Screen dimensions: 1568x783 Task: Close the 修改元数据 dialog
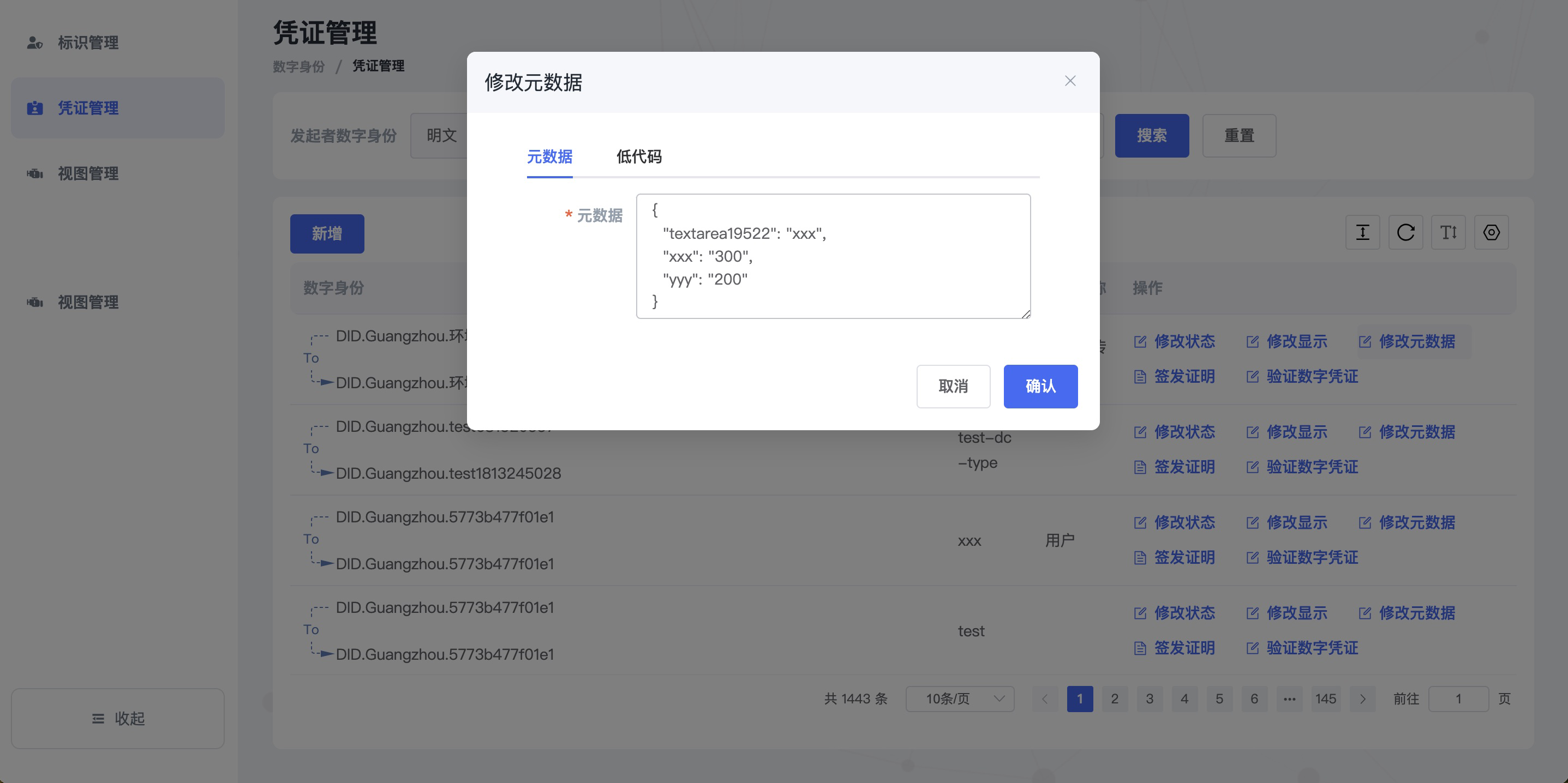point(1069,81)
